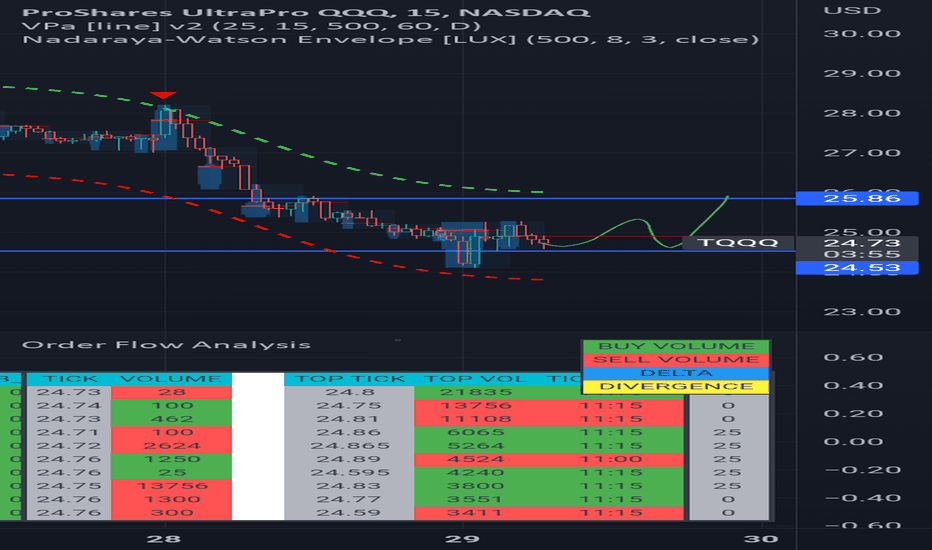Click the top vol cell 4240
The image size is (932, 550).
click(x=476, y=473)
